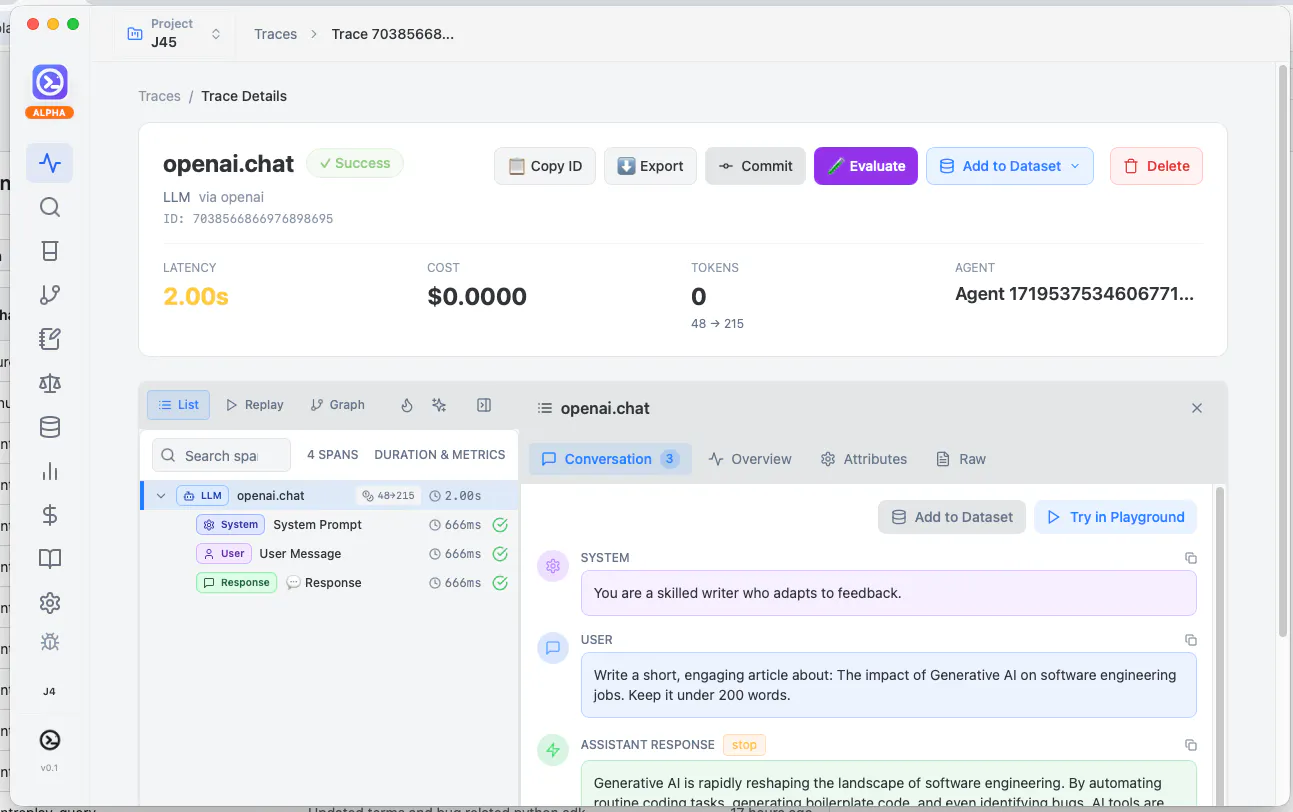Open the traces activity icon in sidebar
This screenshot has height=812, width=1293.
coord(50,163)
